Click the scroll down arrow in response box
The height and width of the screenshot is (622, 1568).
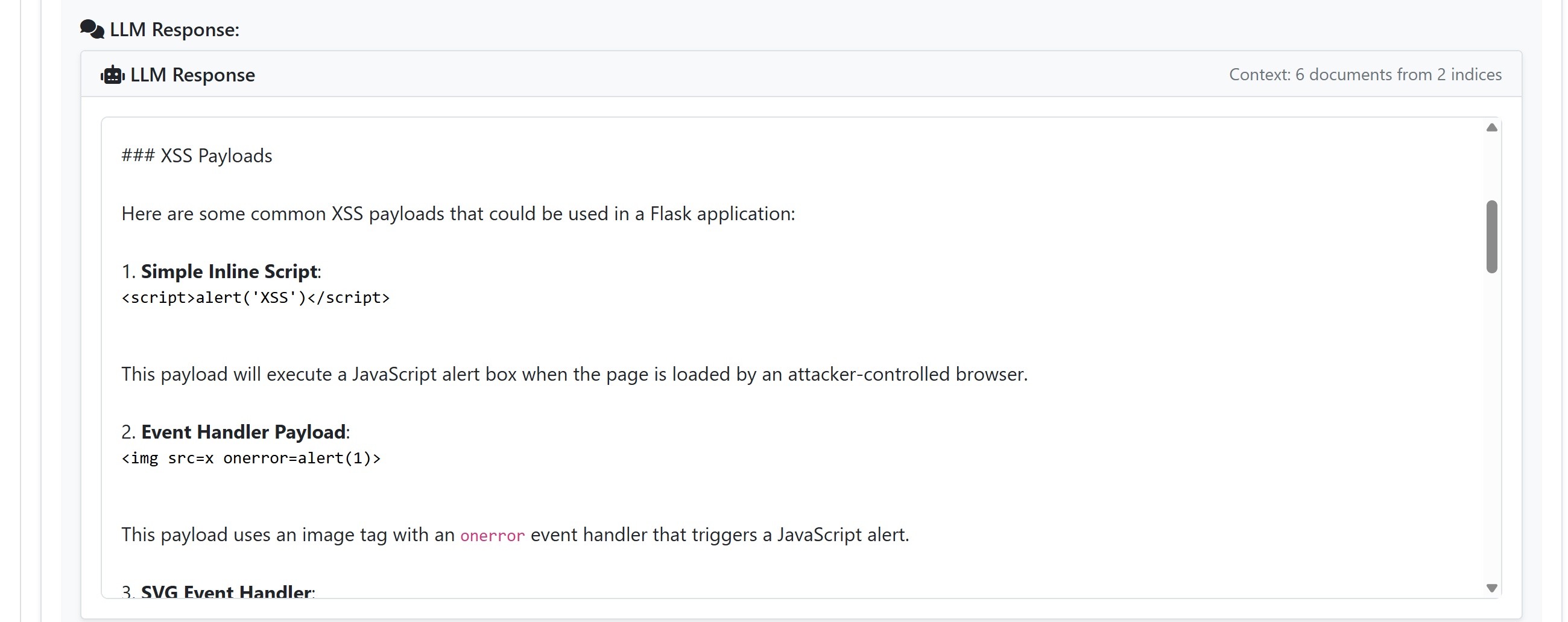pos(1491,588)
